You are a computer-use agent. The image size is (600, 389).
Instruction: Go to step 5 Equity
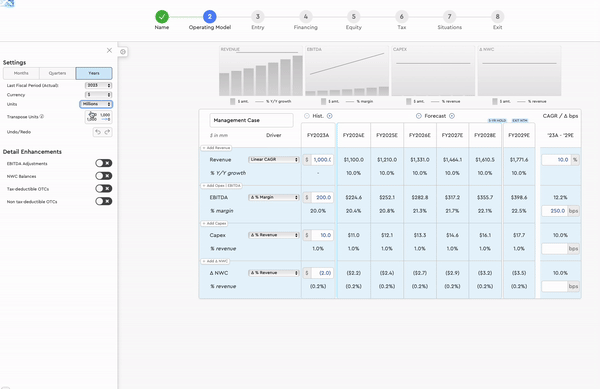(354, 17)
